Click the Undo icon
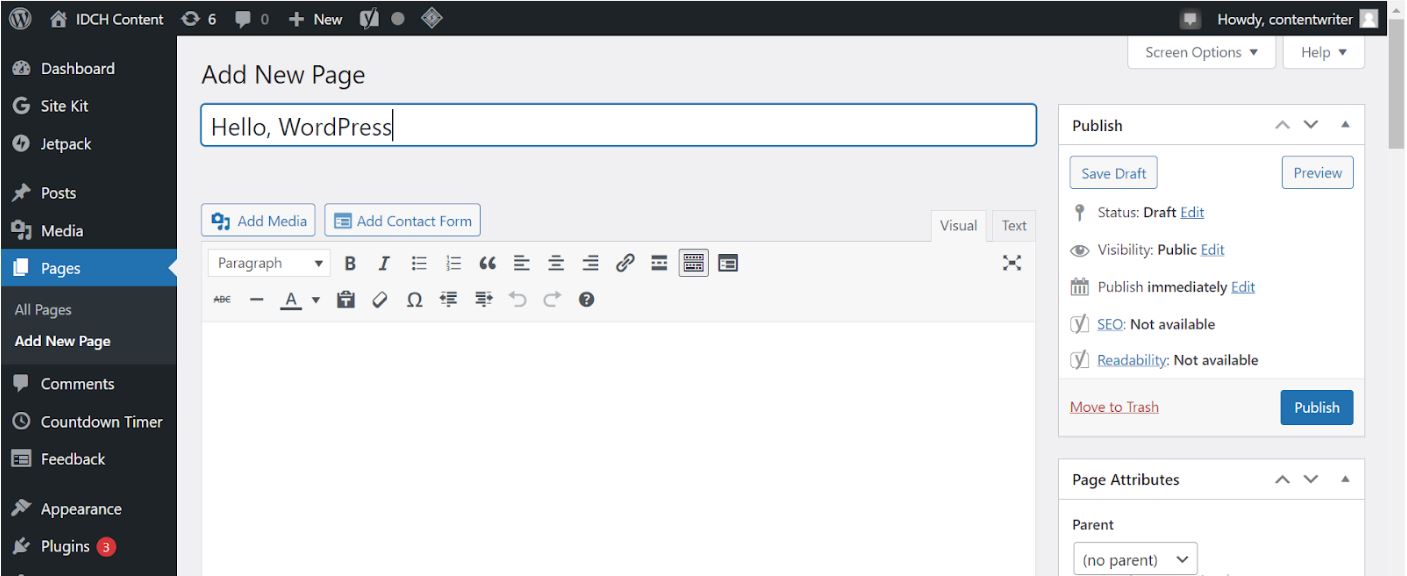The image size is (1407, 576). pyautogui.click(x=516, y=297)
